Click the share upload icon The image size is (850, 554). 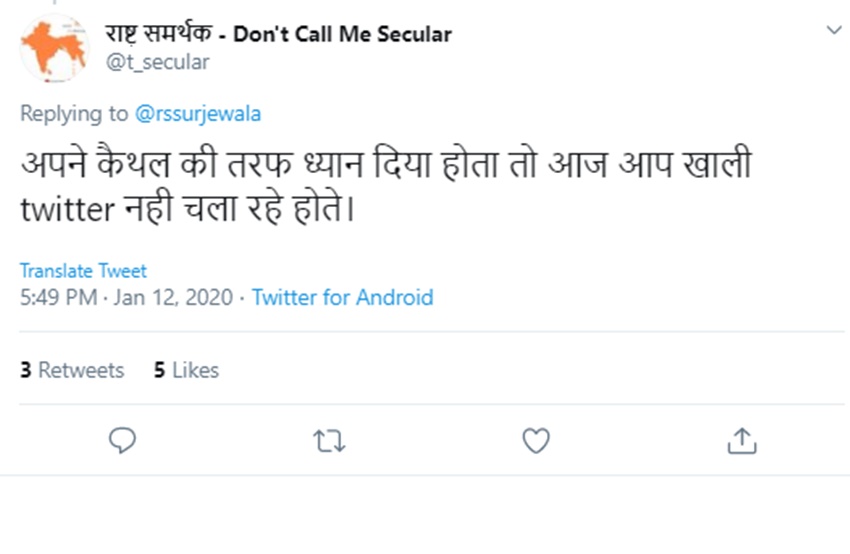tap(741, 440)
